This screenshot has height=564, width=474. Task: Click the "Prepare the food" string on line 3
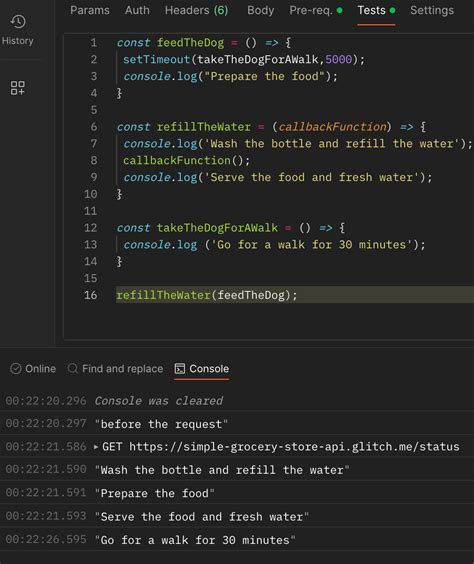point(264,76)
